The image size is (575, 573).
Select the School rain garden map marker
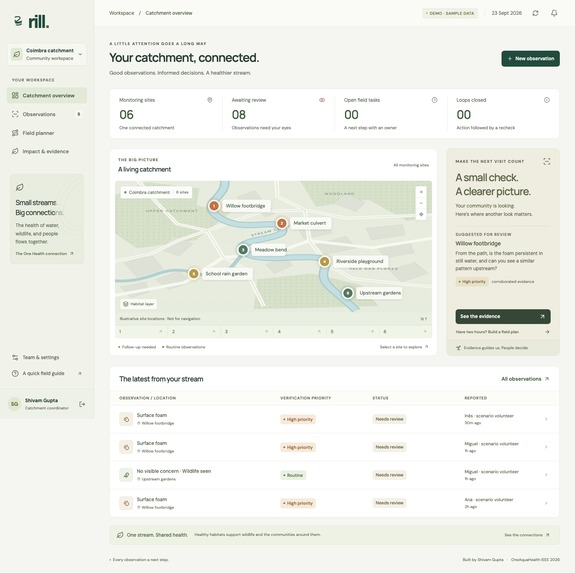coord(194,274)
